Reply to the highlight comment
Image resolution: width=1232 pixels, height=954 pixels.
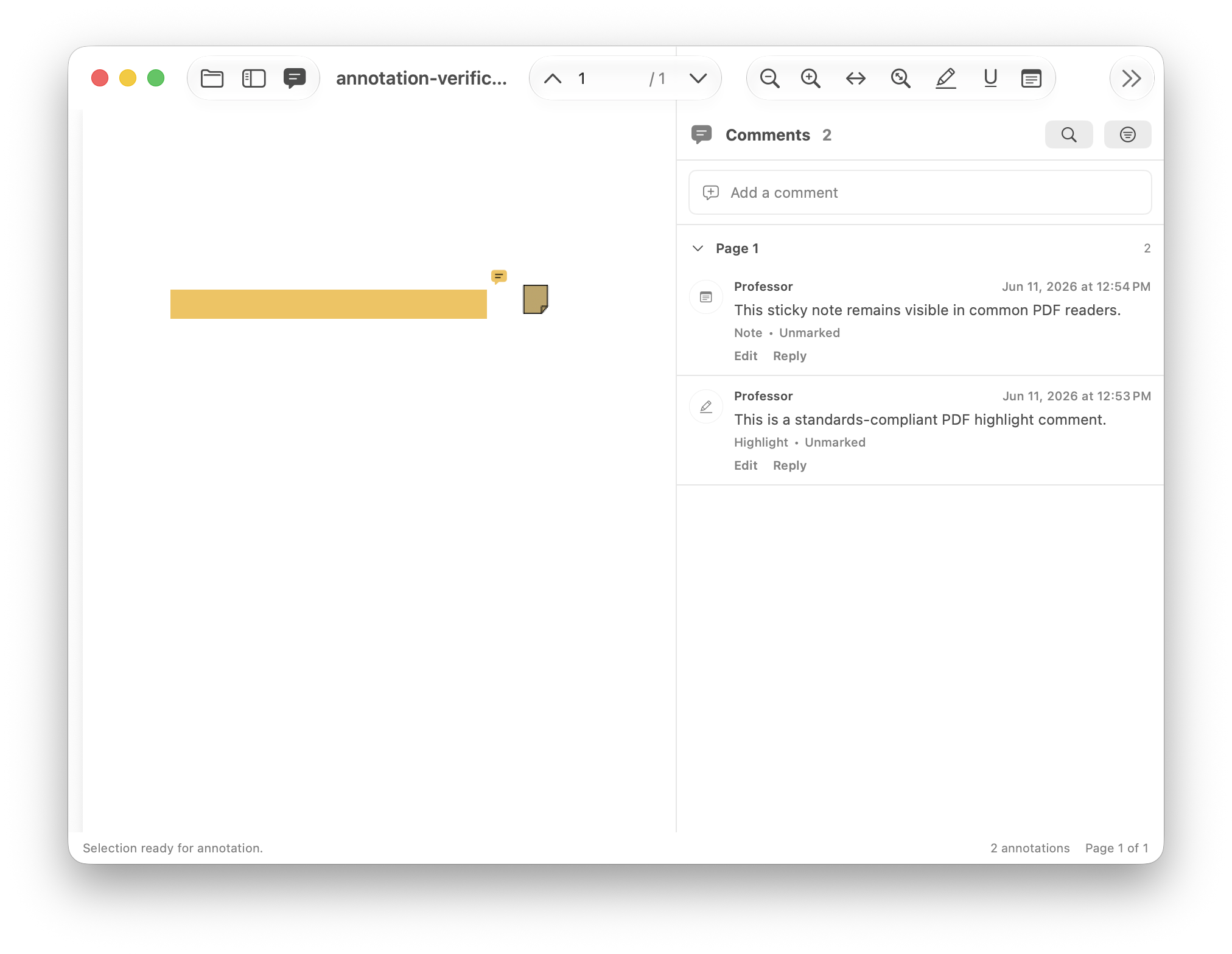pos(789,465)
